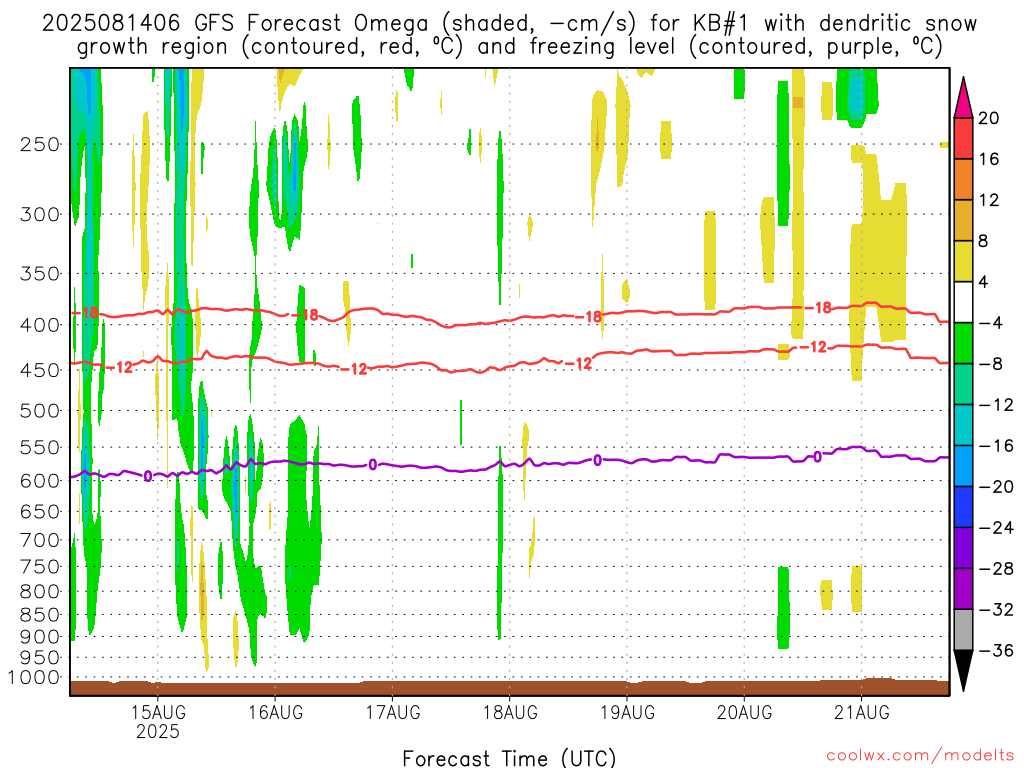Click the 950 pressure level label

pyautogui.click(x=40, y=658)
